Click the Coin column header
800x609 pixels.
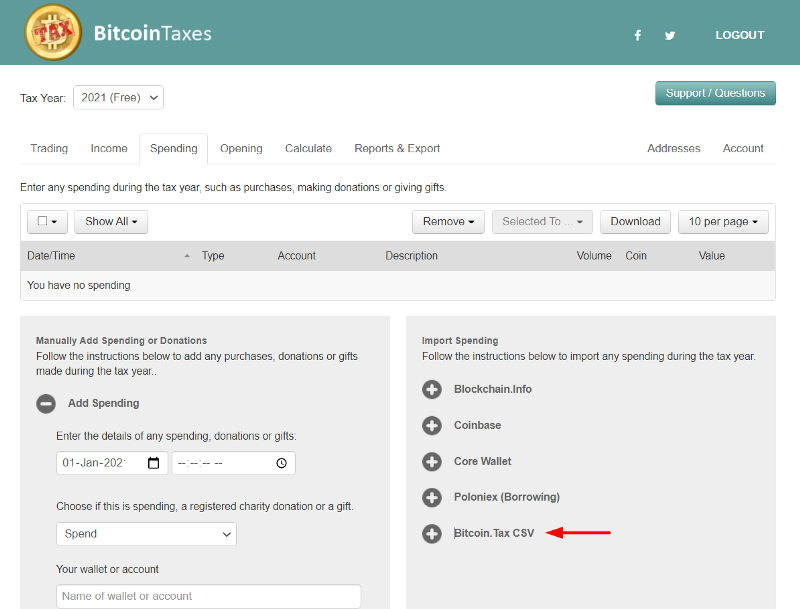pyautogui.click(x=636, y=256)
